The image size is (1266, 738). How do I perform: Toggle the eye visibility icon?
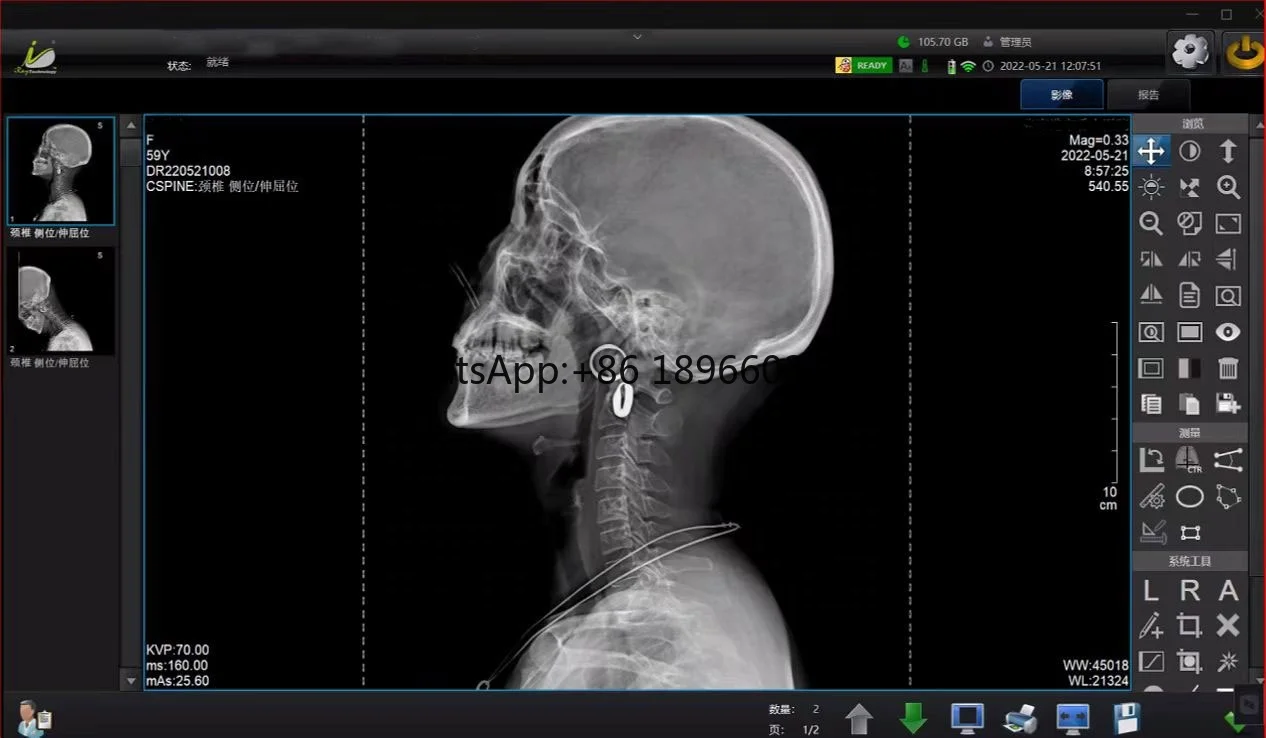tap(1228, 332)
